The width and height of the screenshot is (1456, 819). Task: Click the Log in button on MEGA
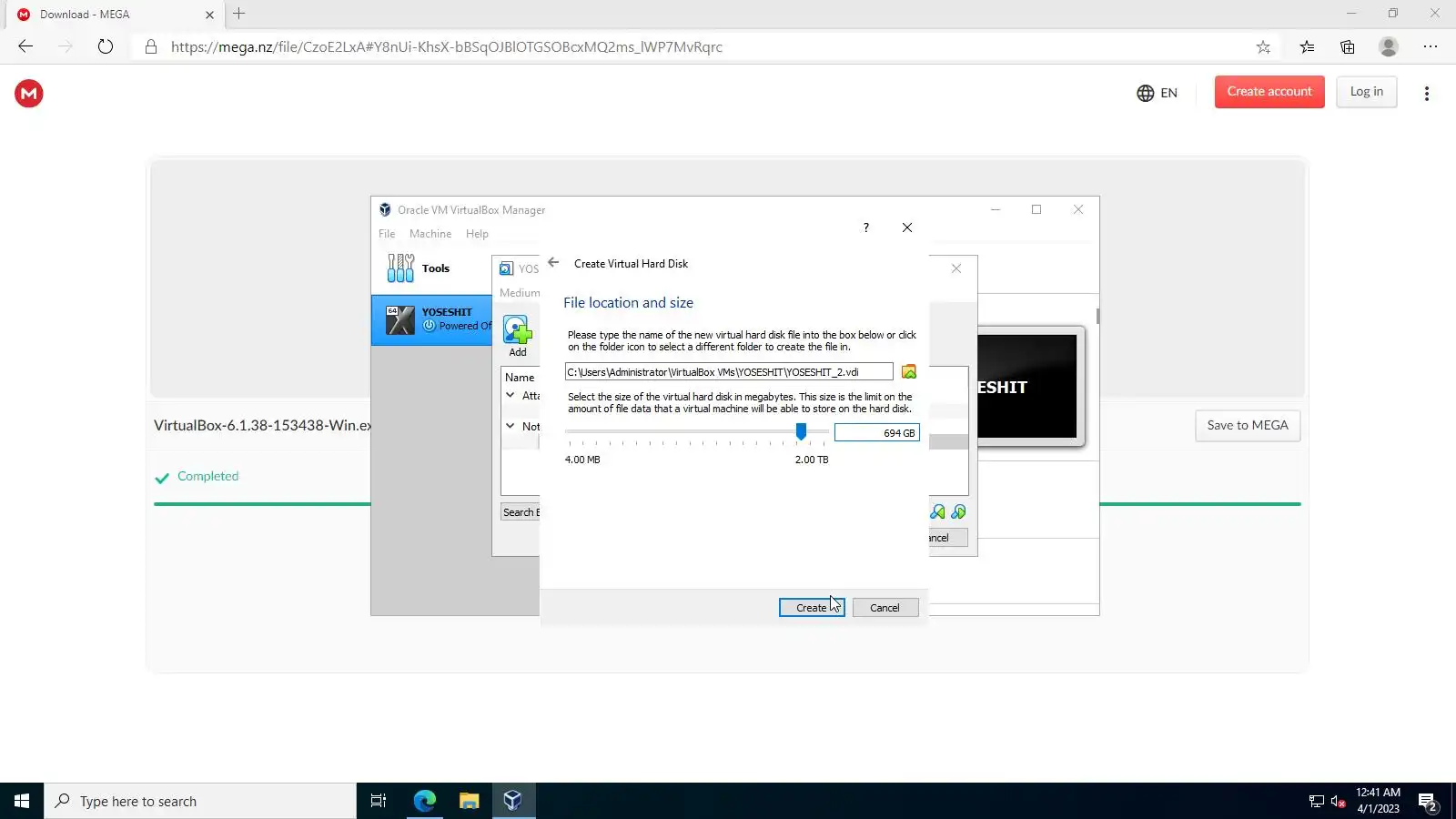click(x=1367, y=92)
